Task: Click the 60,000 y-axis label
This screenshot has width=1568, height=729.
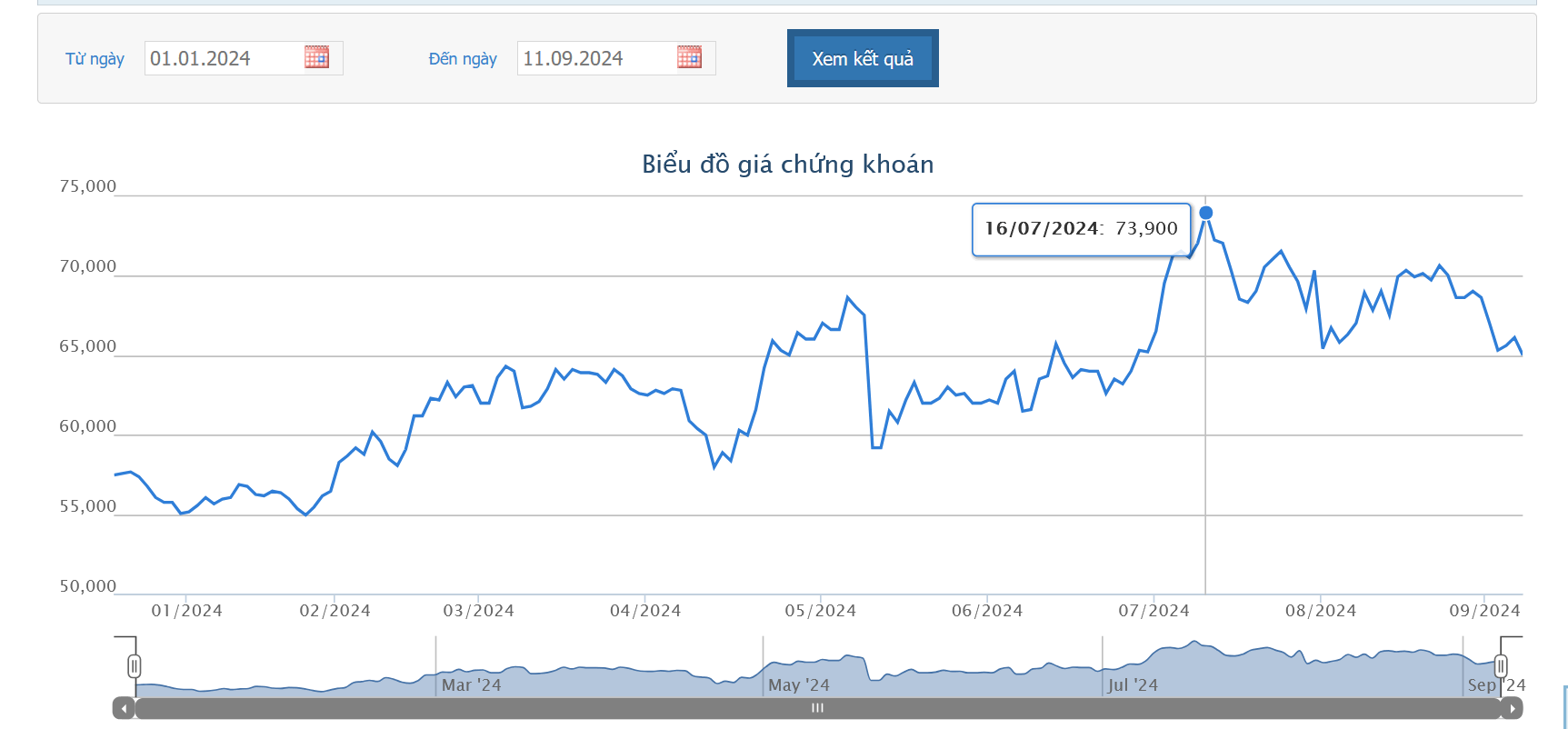Action: 88,426
